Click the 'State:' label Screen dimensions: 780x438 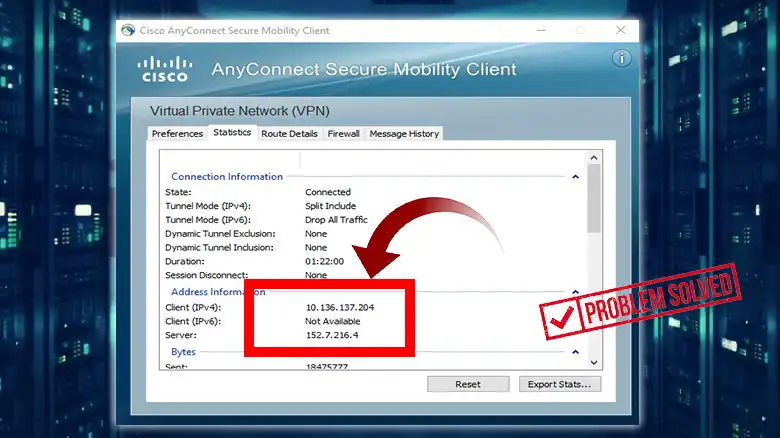pyautogui.click(x=178, y=192)
